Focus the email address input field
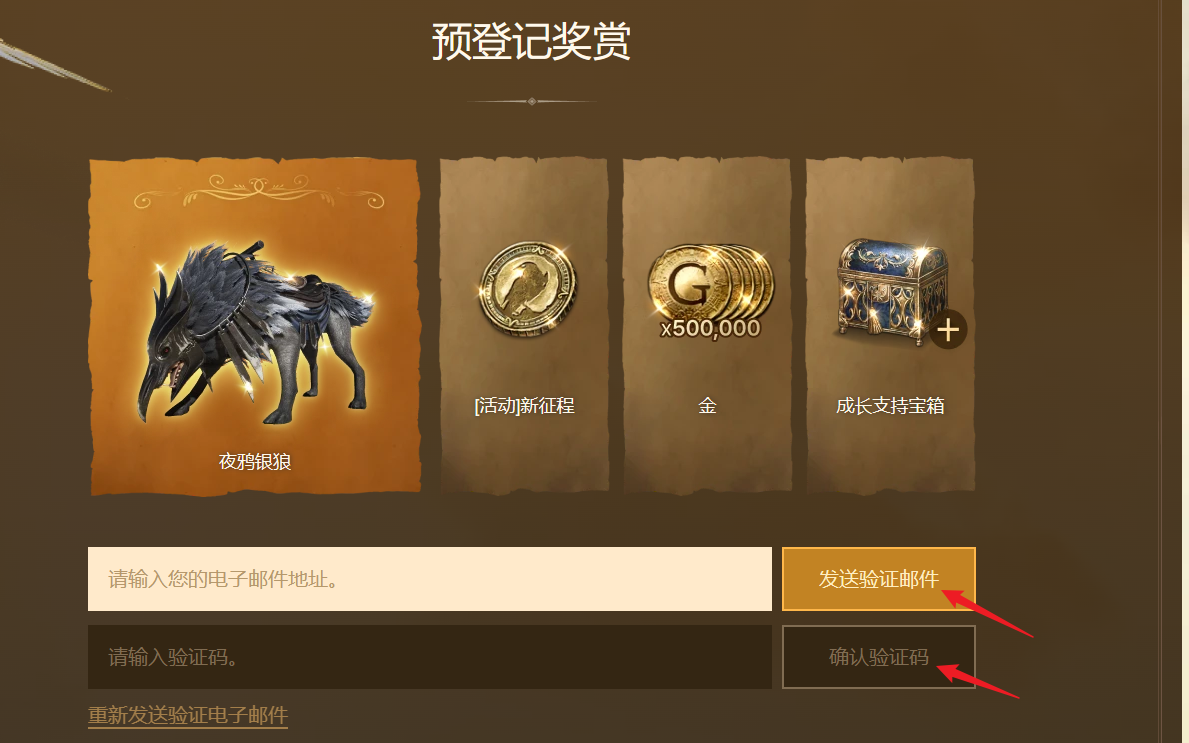The width and height of the screenshot is (1189, 743). click(430, 579)
